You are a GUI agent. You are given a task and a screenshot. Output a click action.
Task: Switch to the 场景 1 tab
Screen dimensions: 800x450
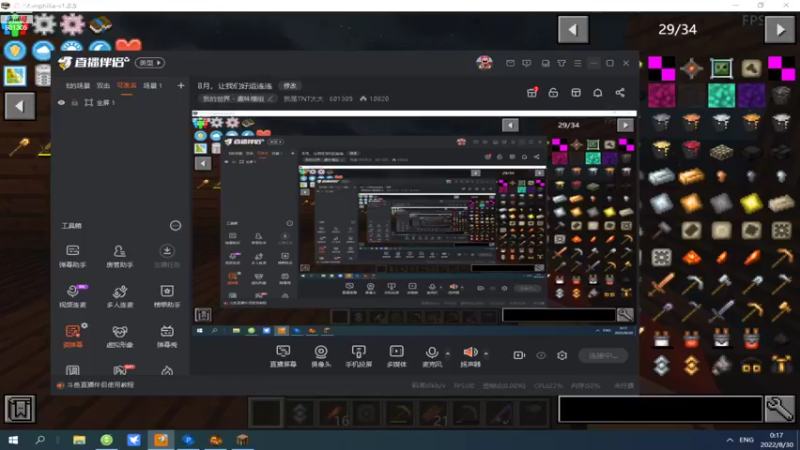(x=153, y=85)
